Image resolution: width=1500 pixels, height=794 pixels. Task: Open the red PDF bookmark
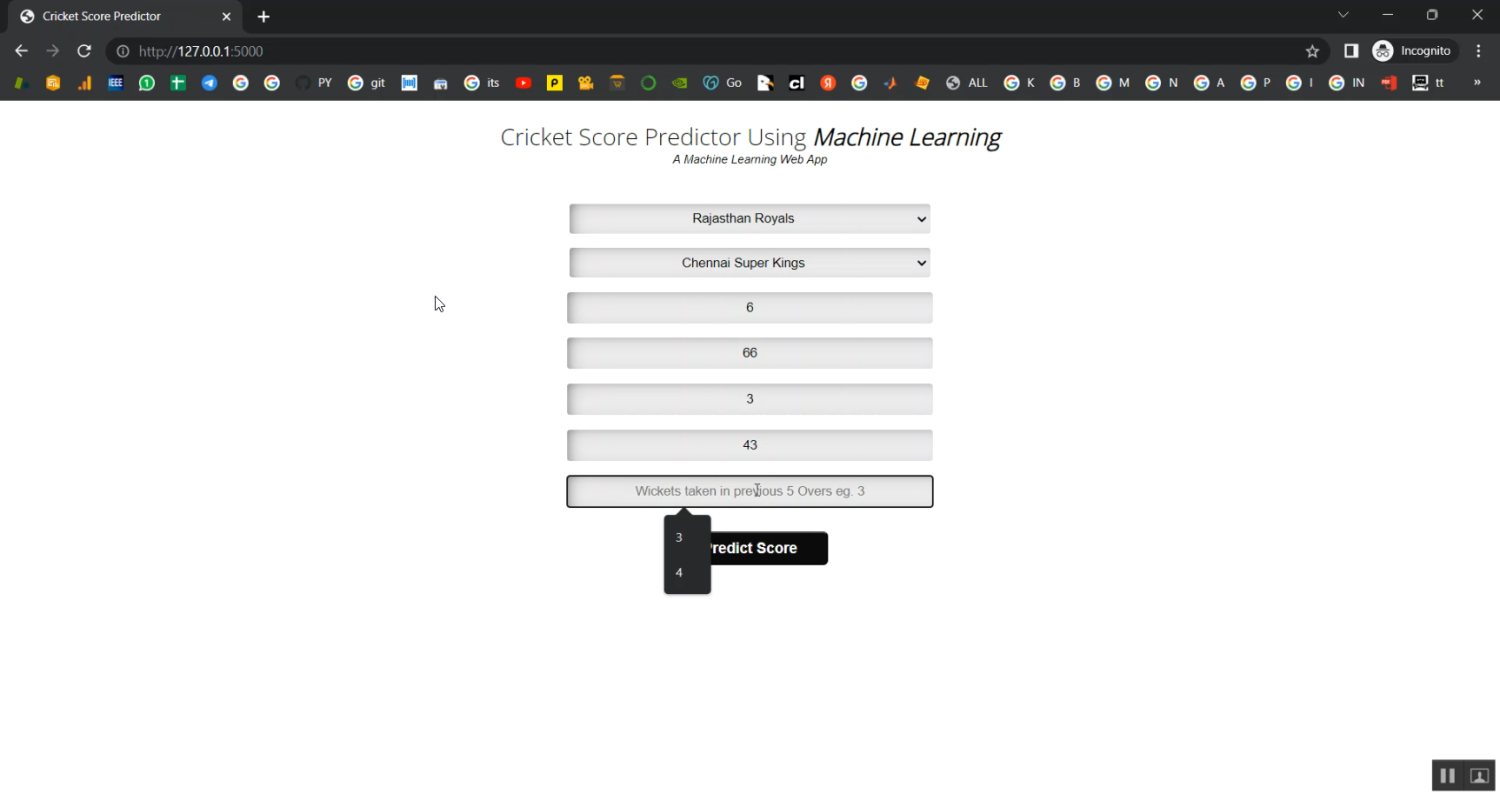click(x=1389, y=83)
